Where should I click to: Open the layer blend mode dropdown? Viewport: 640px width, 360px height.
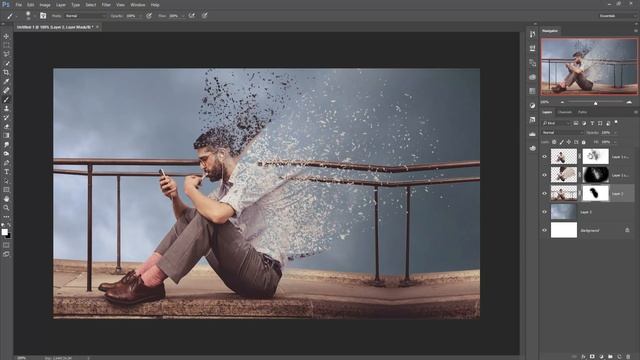tap(562, 133)
